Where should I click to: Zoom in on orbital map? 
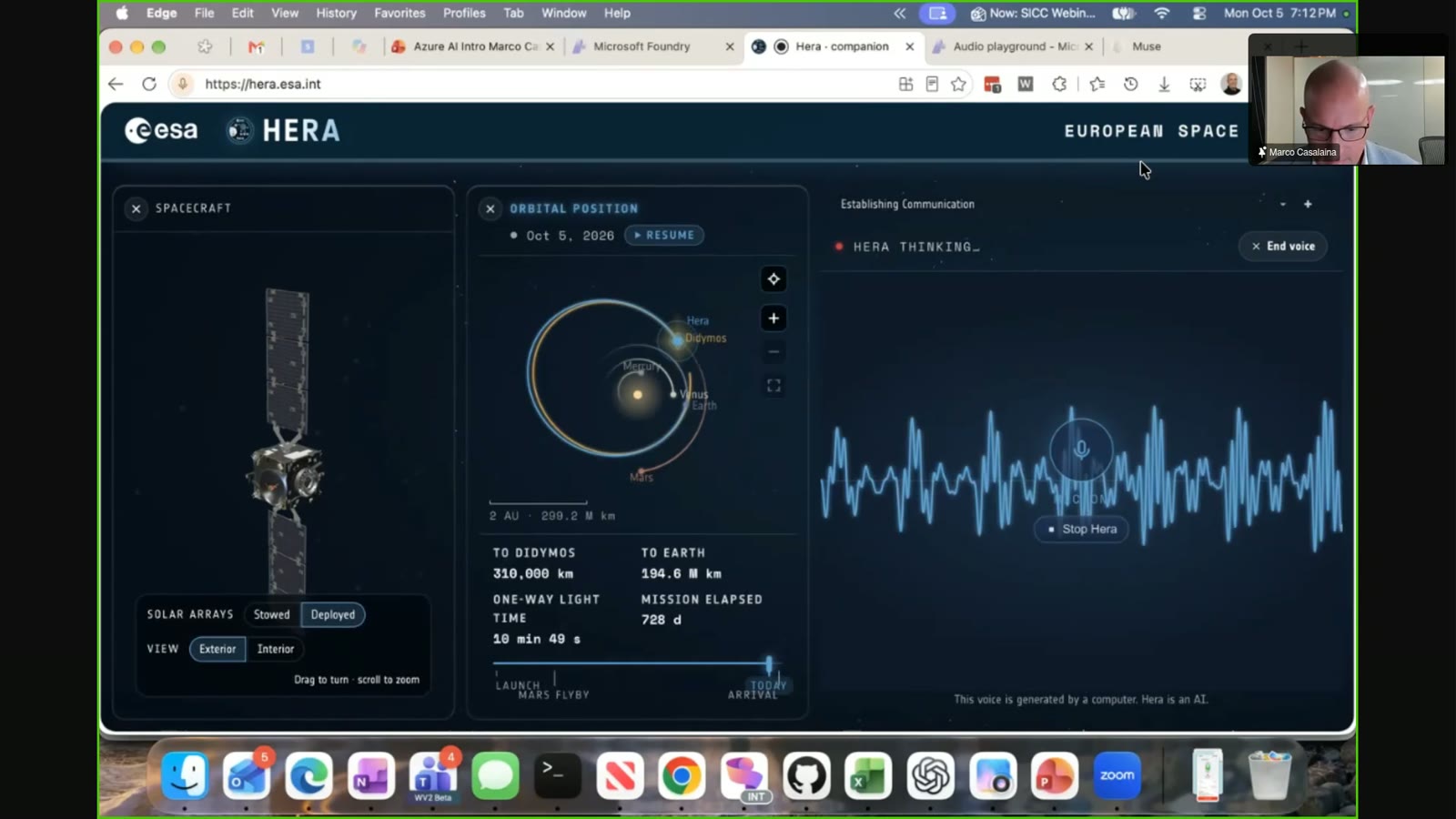pos(773,318)
